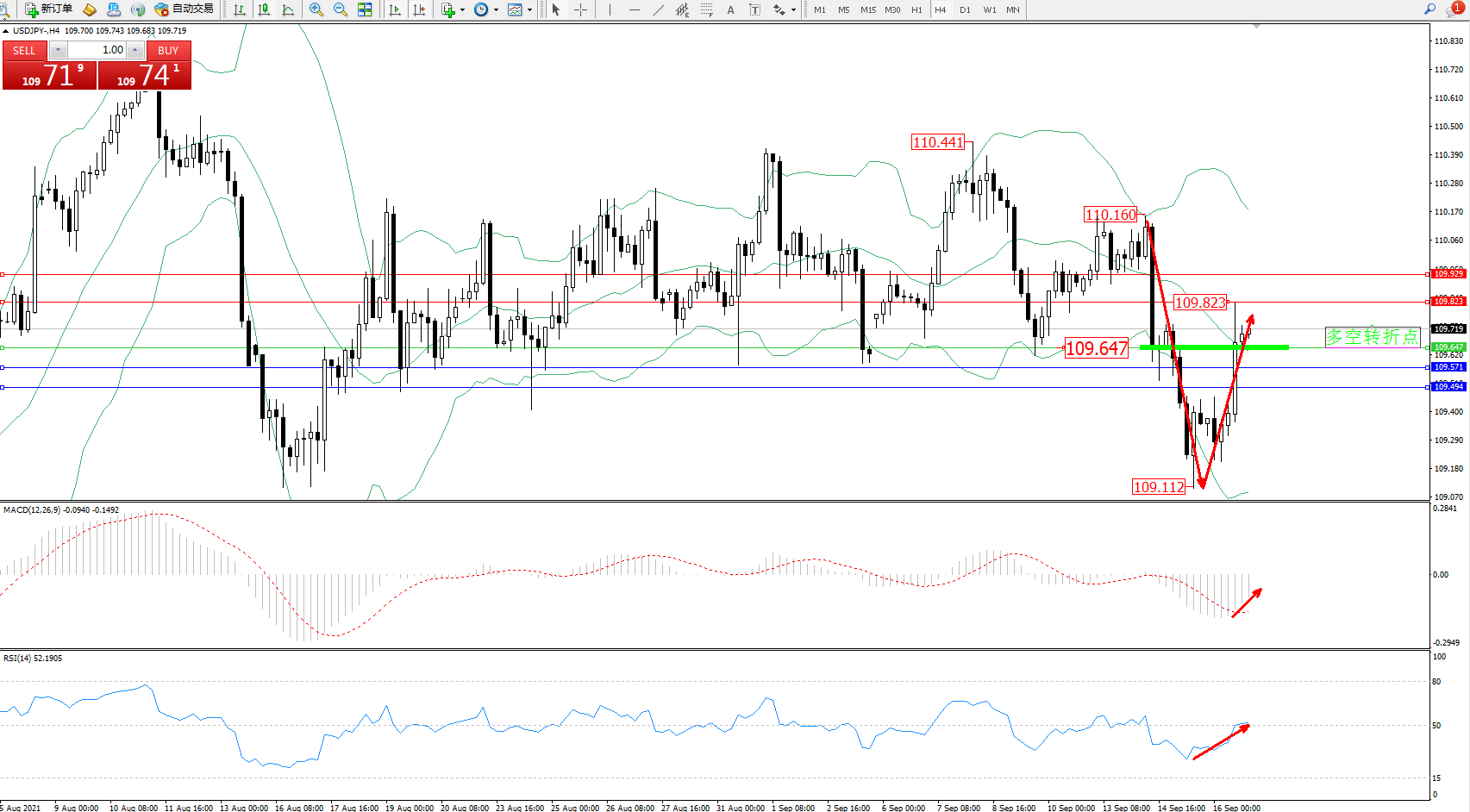Viewport: 1470px width, 812px height.
Task: Increase lot volume with up arrow
Action: [134, 50]
